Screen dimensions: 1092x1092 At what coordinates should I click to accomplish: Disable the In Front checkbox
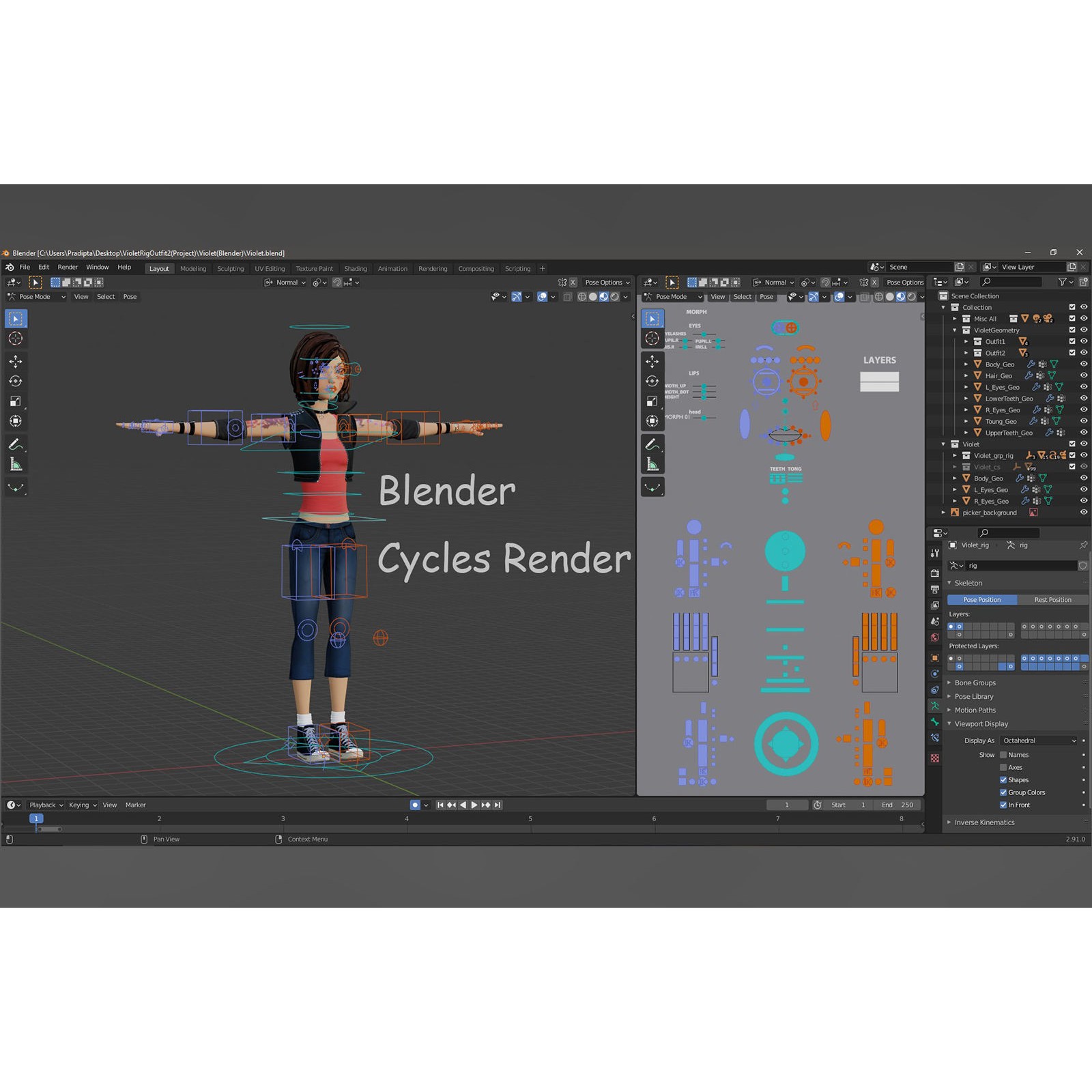click(x=1003, y=805)
